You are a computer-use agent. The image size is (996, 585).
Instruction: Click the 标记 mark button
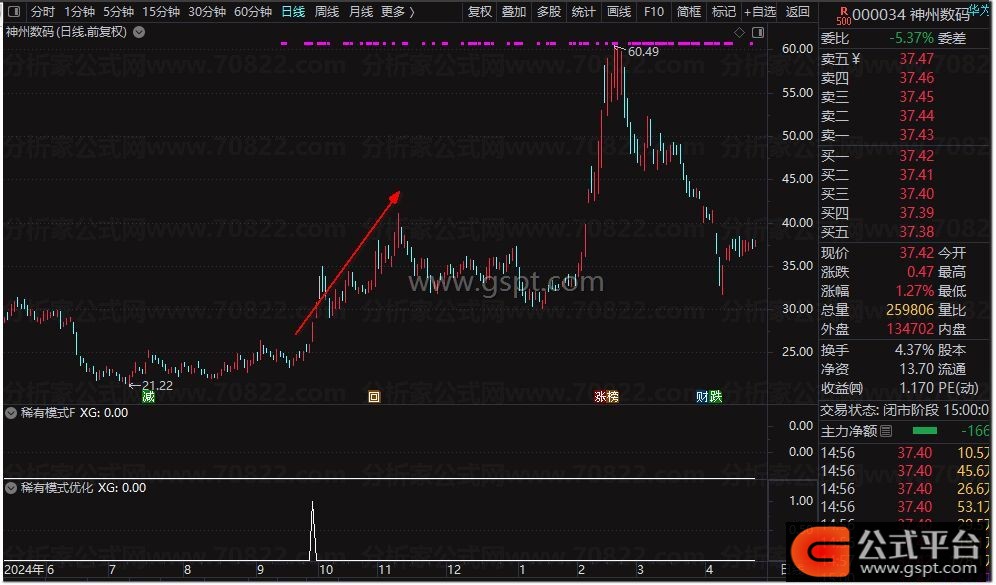(x=723, y=11)
